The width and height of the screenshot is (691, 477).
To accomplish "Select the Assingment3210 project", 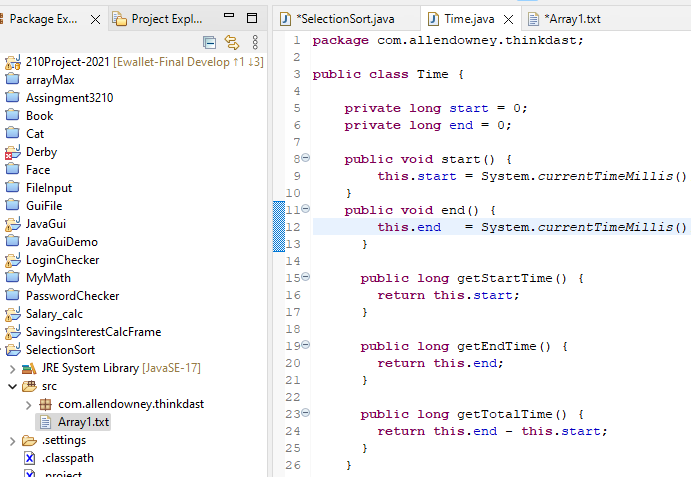I will pyautogui.click(x=69, y=98).
